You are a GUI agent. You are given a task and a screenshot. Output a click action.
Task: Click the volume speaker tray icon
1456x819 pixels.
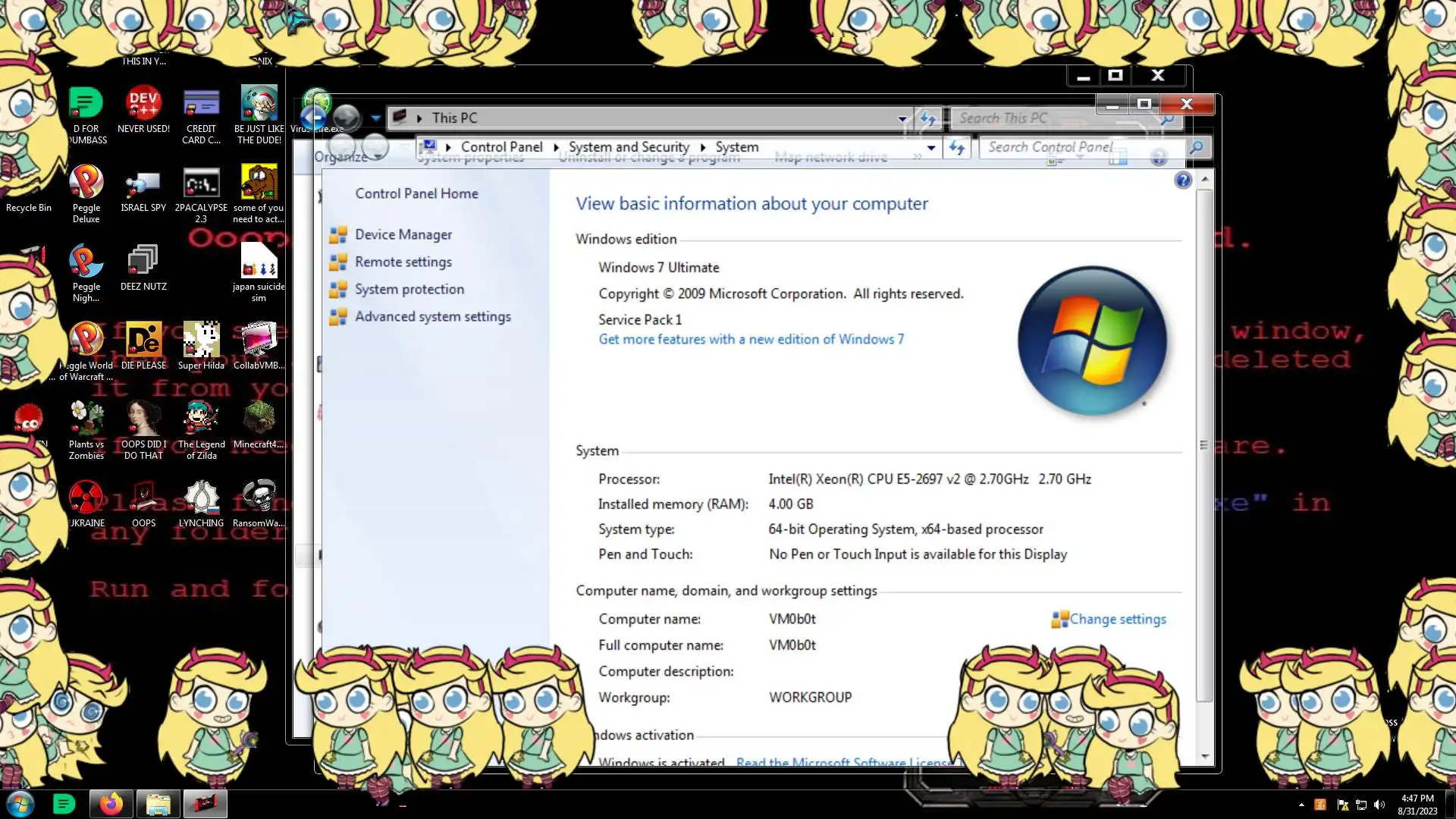tap(1379, 805)
